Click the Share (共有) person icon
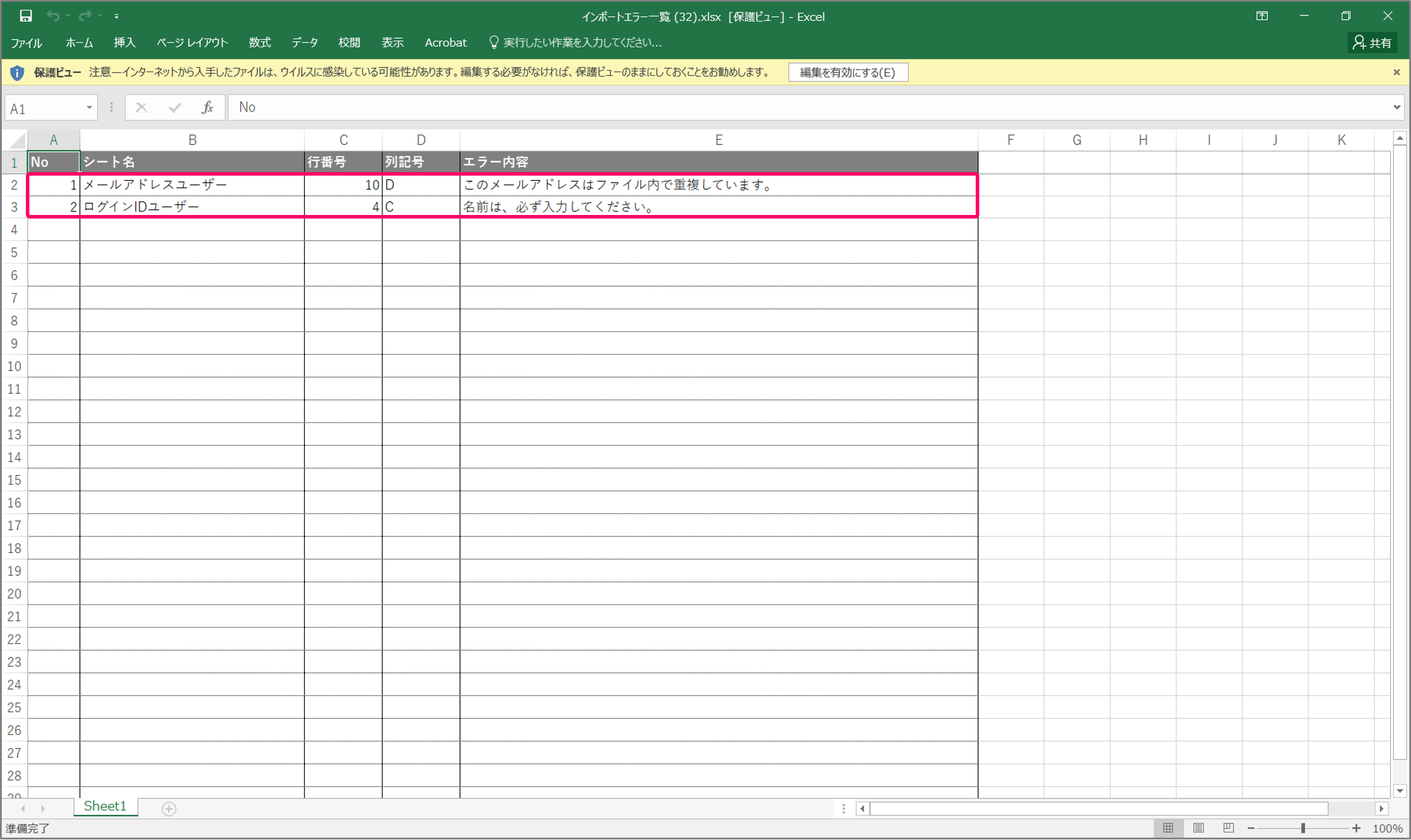 pos(1359,42)
